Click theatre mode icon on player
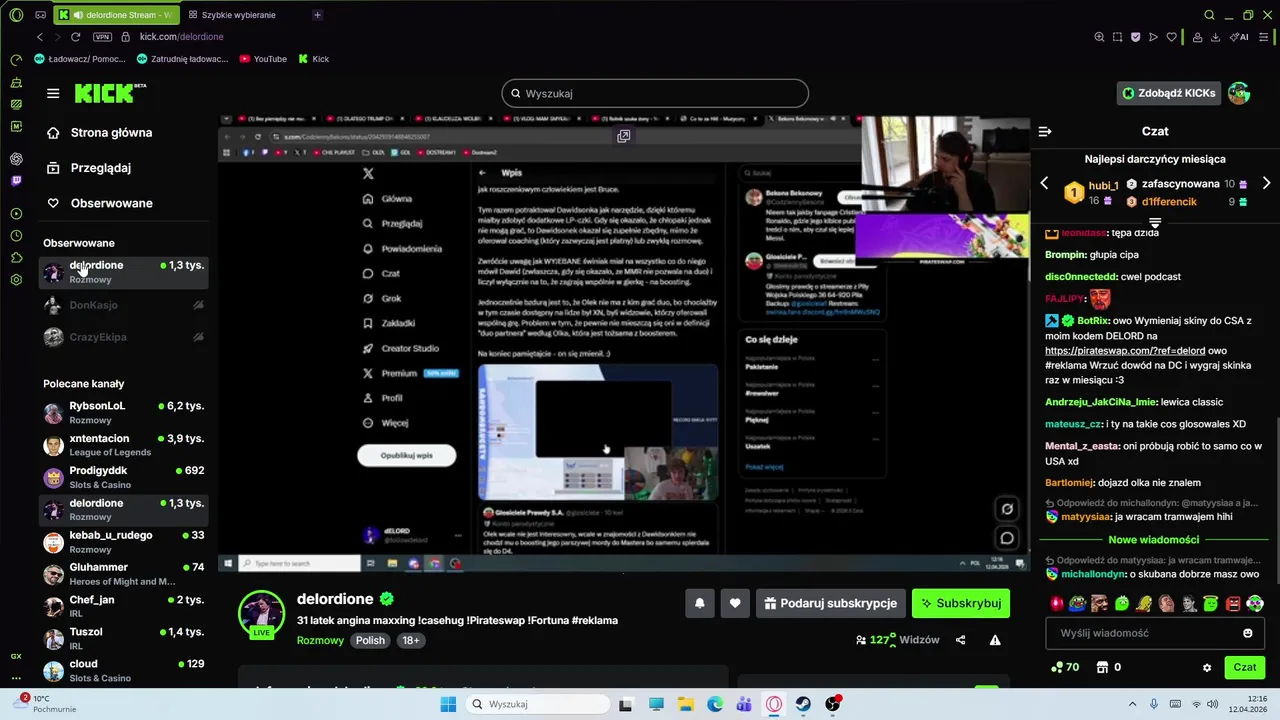Screen dimensions: 1280x720 pyautogui.click(x=1007, y=509)
